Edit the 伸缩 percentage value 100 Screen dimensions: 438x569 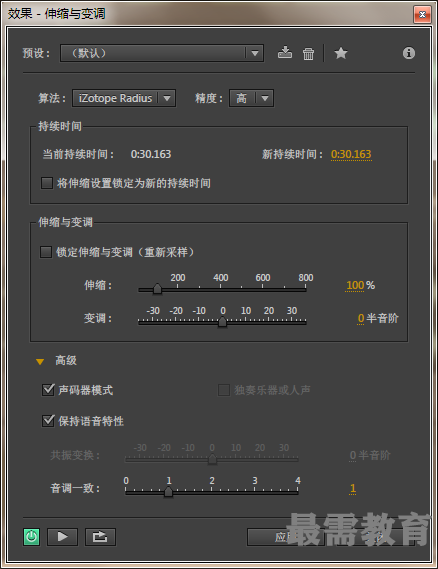tap(355, 285)
